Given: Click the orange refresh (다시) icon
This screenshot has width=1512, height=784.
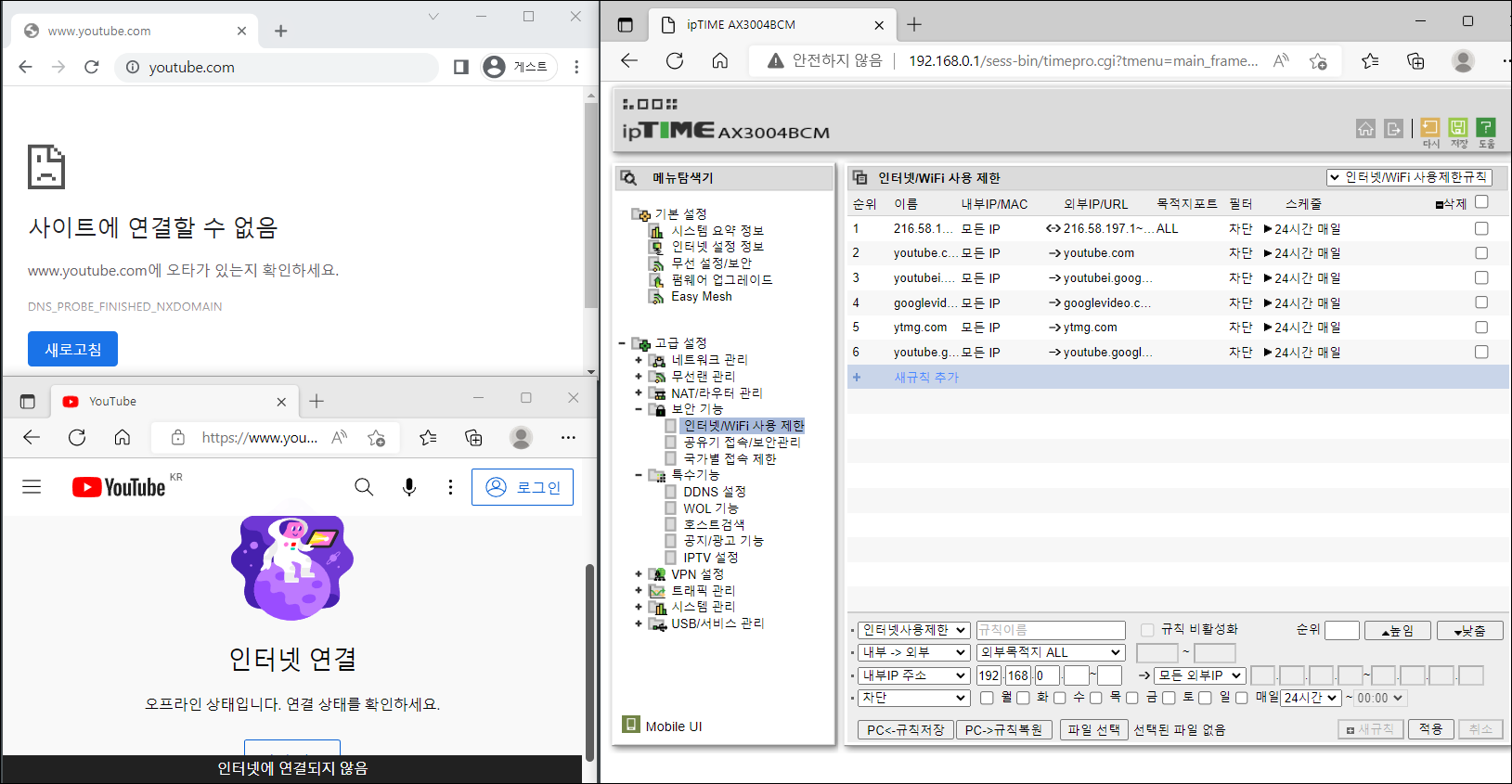Looking at the screenshot, I should click(1430, 128).
